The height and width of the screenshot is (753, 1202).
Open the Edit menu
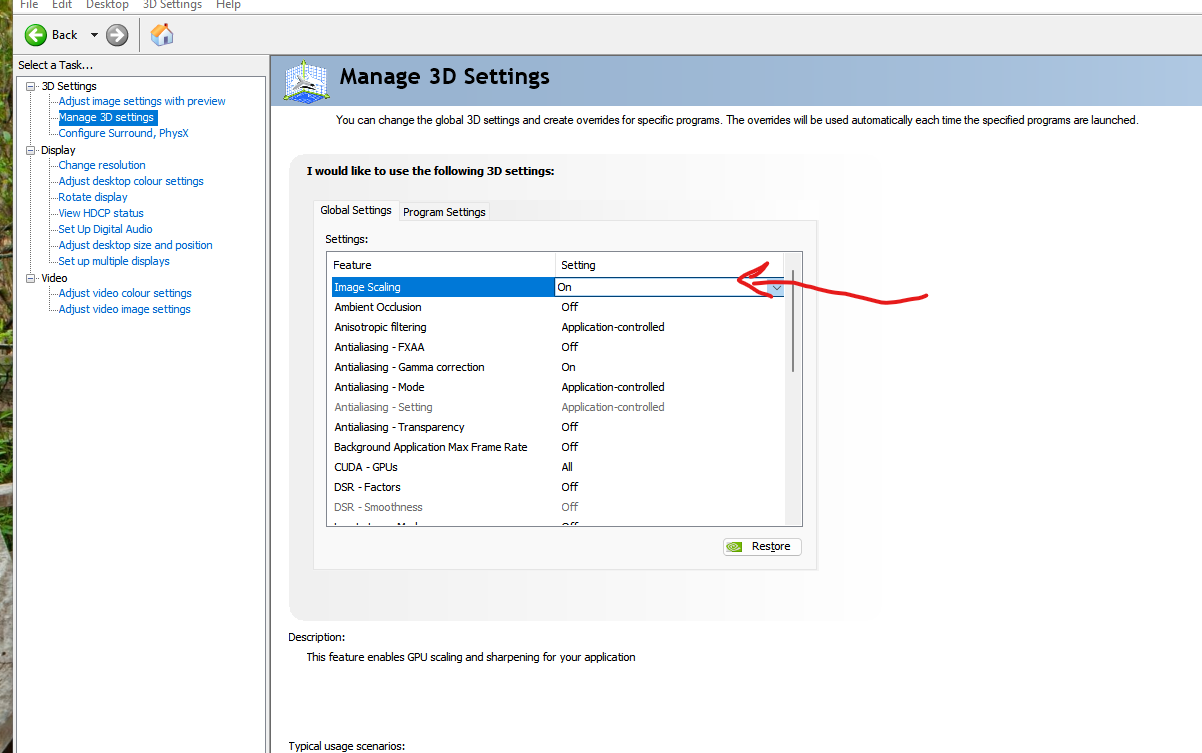coord(62,5)
